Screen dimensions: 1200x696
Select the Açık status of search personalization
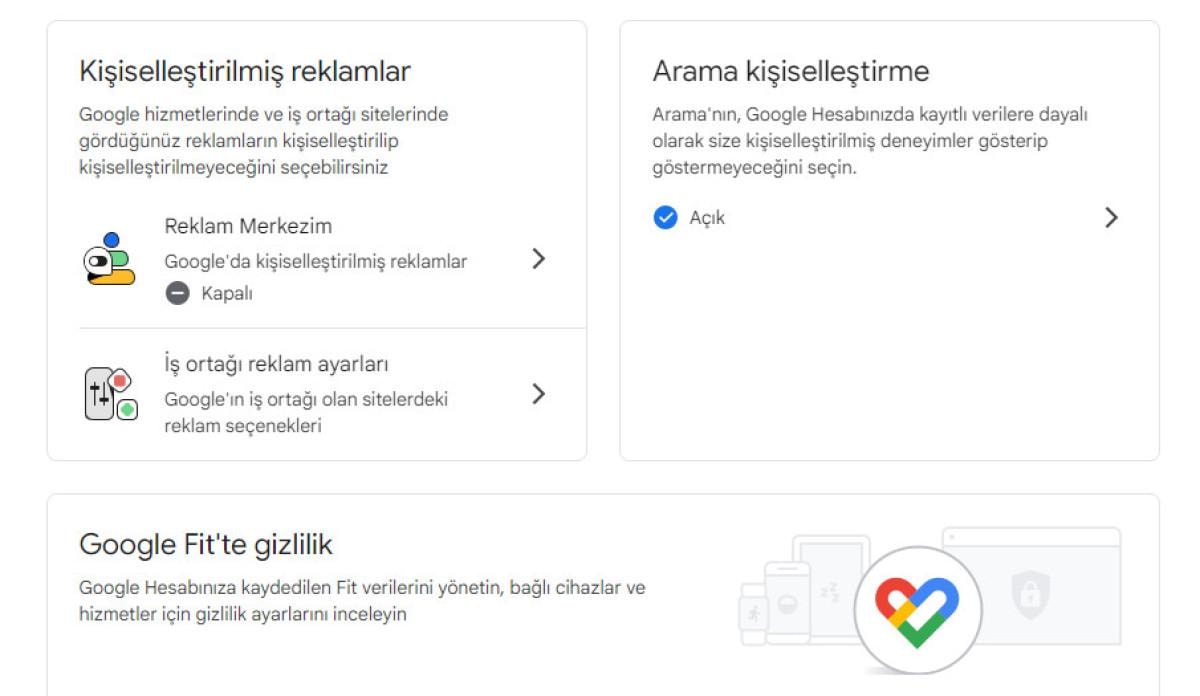click(707, 217)
